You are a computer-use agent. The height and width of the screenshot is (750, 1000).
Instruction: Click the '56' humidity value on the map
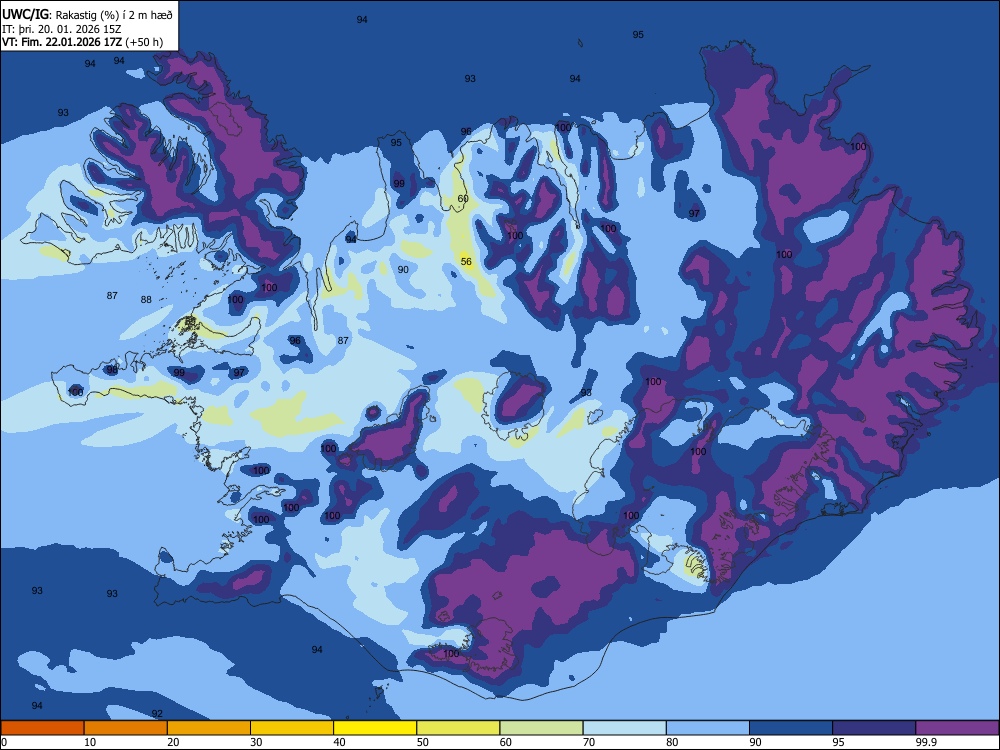(x=466, y=261)
